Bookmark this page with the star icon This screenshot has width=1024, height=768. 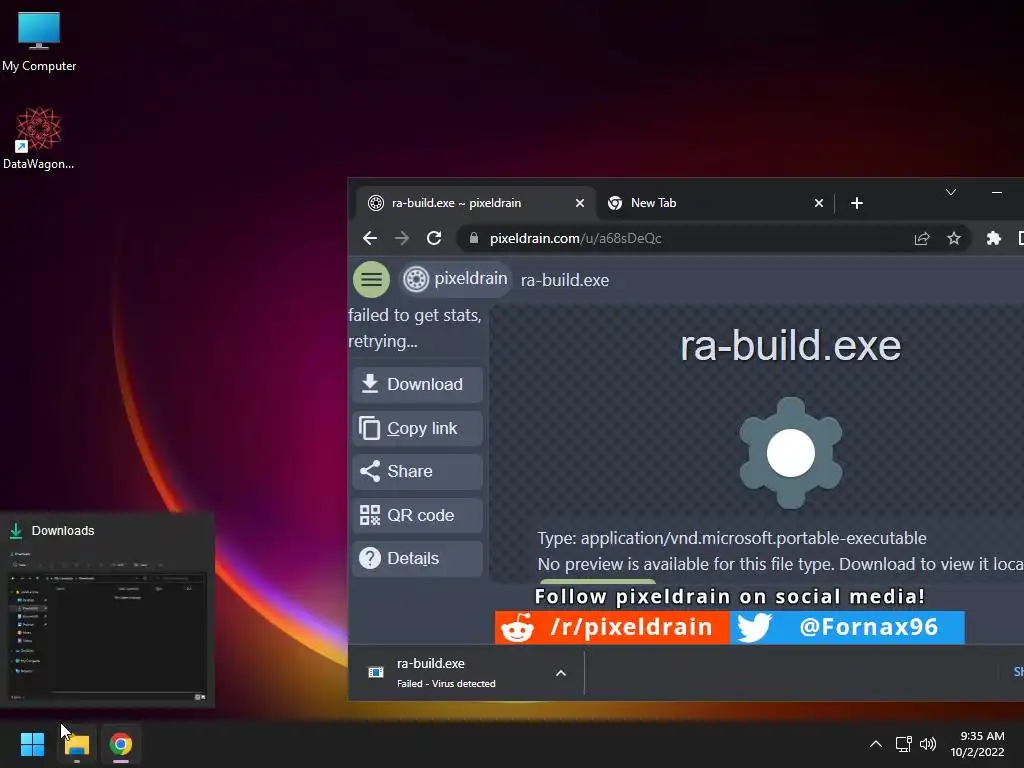click(954, 238)
